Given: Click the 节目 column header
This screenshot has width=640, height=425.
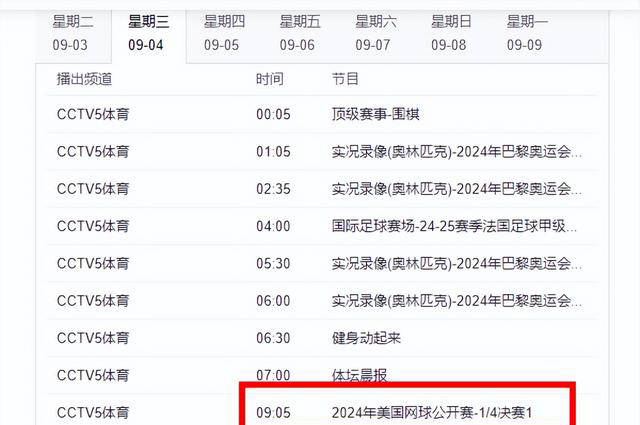Looking at the screenshot, I should [345, 79].
